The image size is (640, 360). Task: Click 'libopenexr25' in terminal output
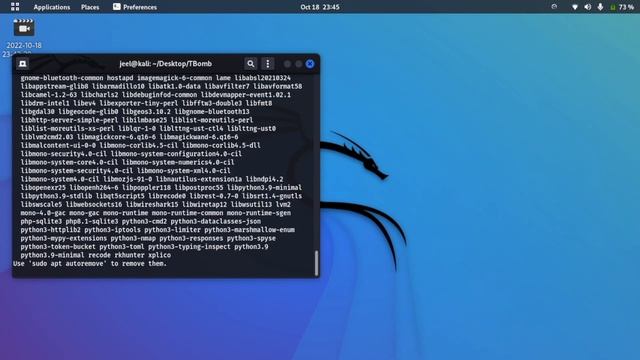pos(43,188)
